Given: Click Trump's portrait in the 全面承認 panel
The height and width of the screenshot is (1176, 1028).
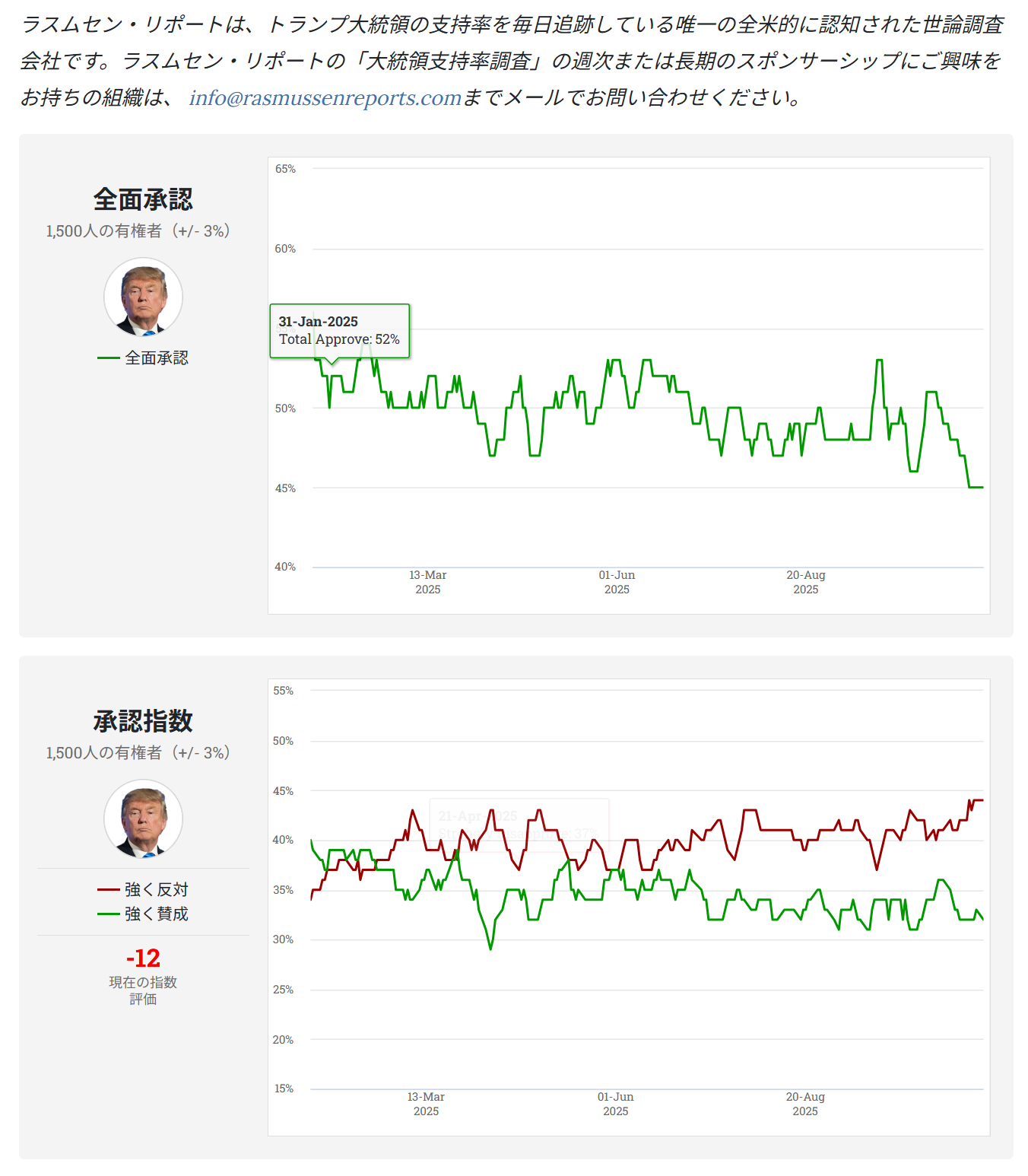Looking at the screenshot, I should coord(143,297).
